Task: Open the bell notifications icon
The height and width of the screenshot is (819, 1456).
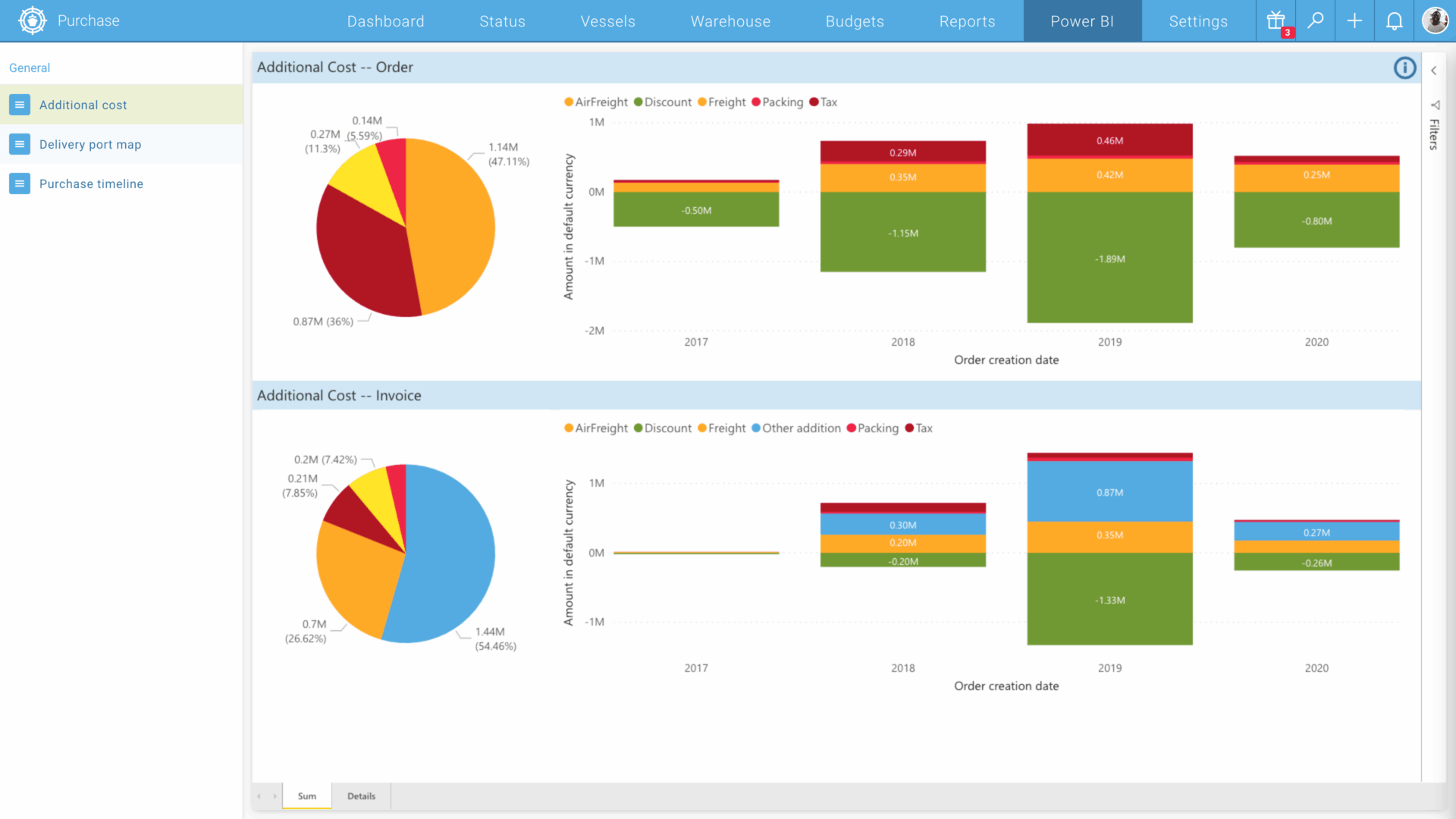Action: 1394,20
